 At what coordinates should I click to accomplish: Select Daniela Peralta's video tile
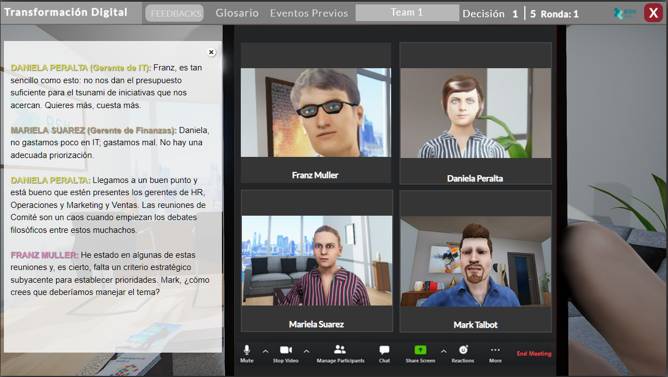[x=475, y=113]
